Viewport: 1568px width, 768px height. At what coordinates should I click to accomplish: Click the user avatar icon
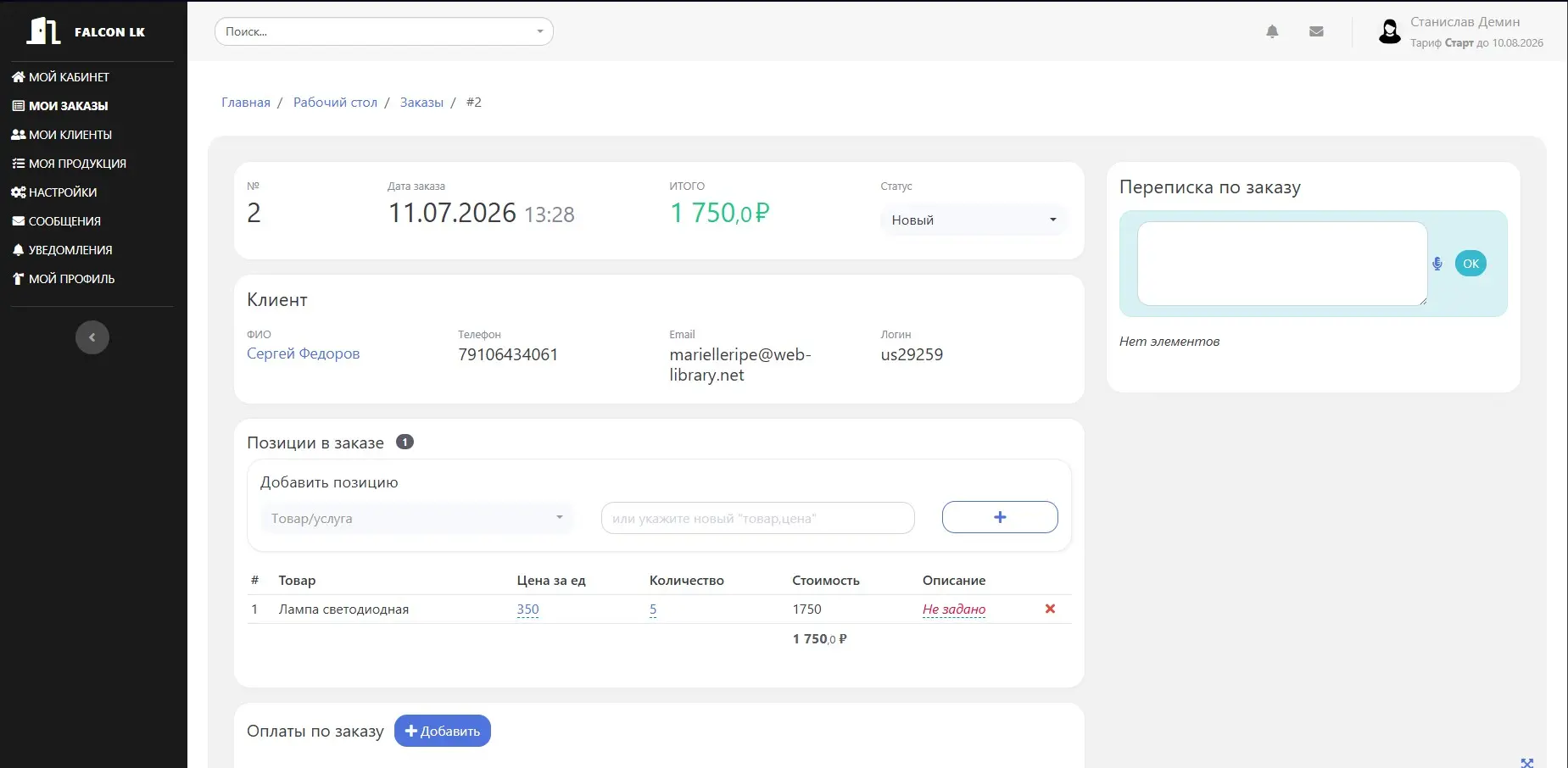point(1389,31)
